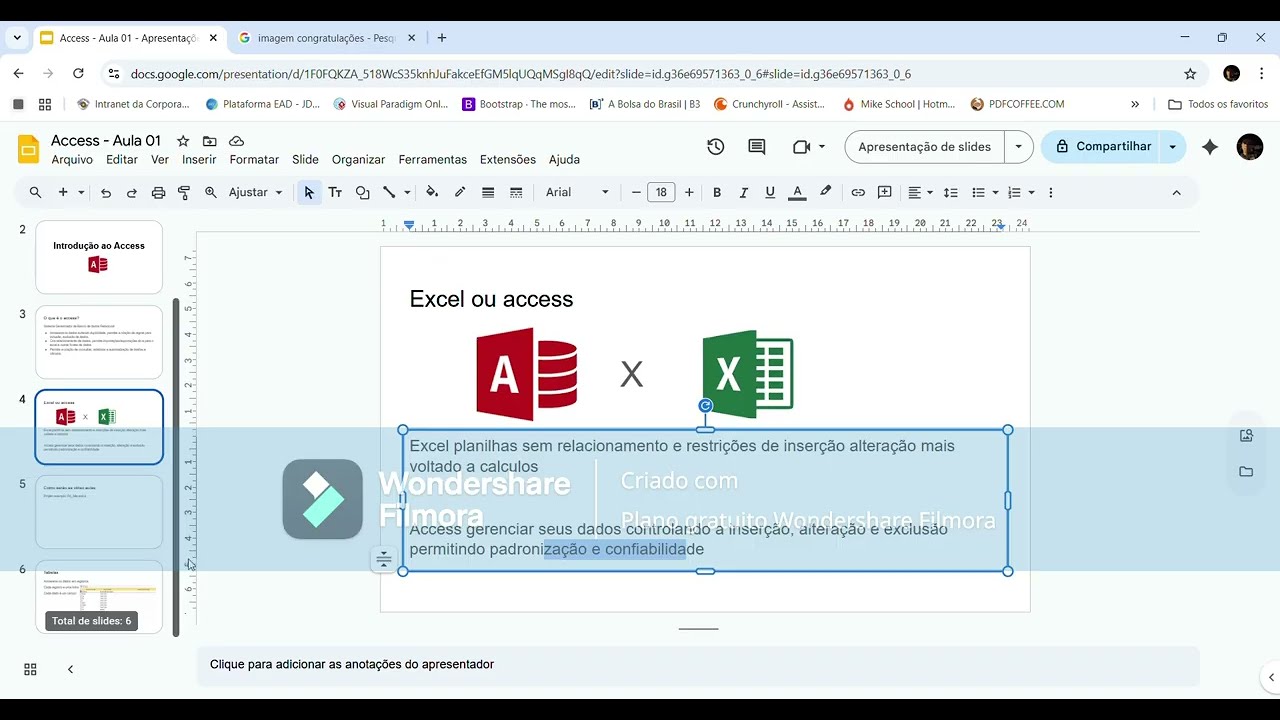Open the Extensões menu

click(508, 160)
